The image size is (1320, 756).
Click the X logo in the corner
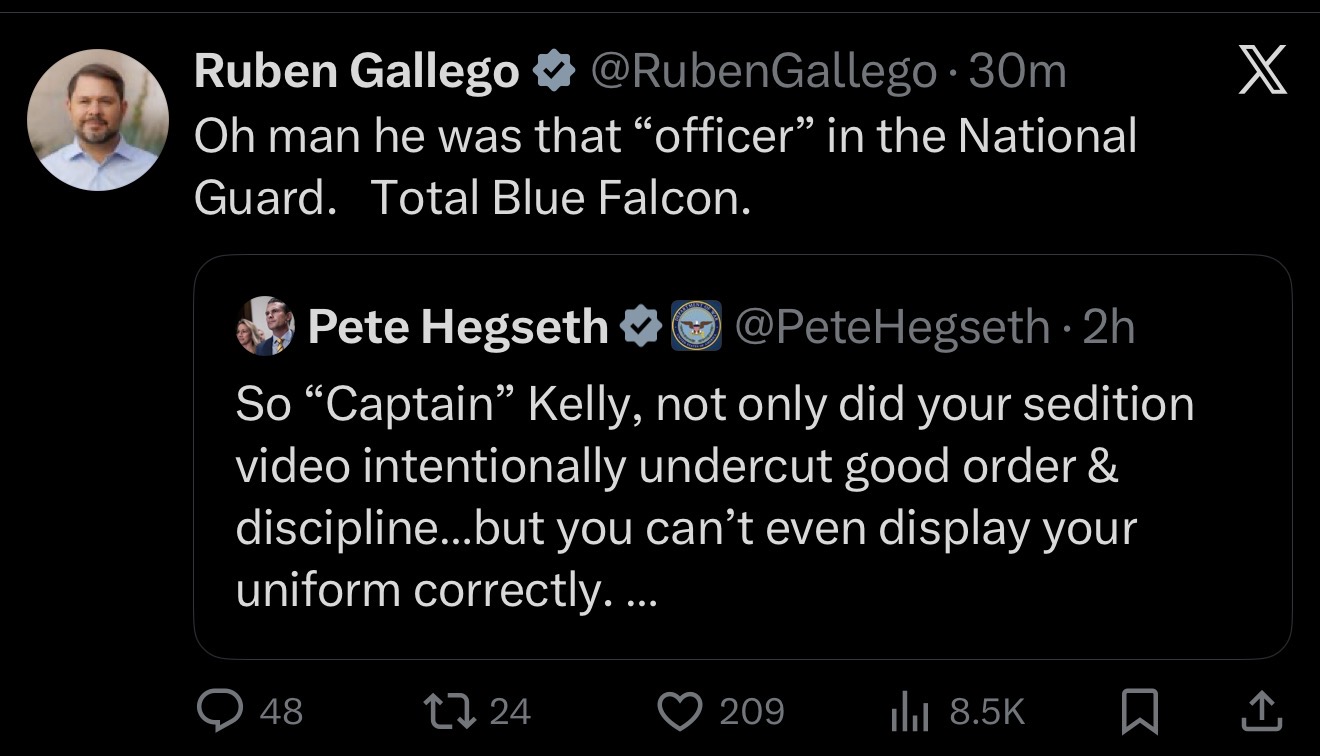coord(1262,72)
